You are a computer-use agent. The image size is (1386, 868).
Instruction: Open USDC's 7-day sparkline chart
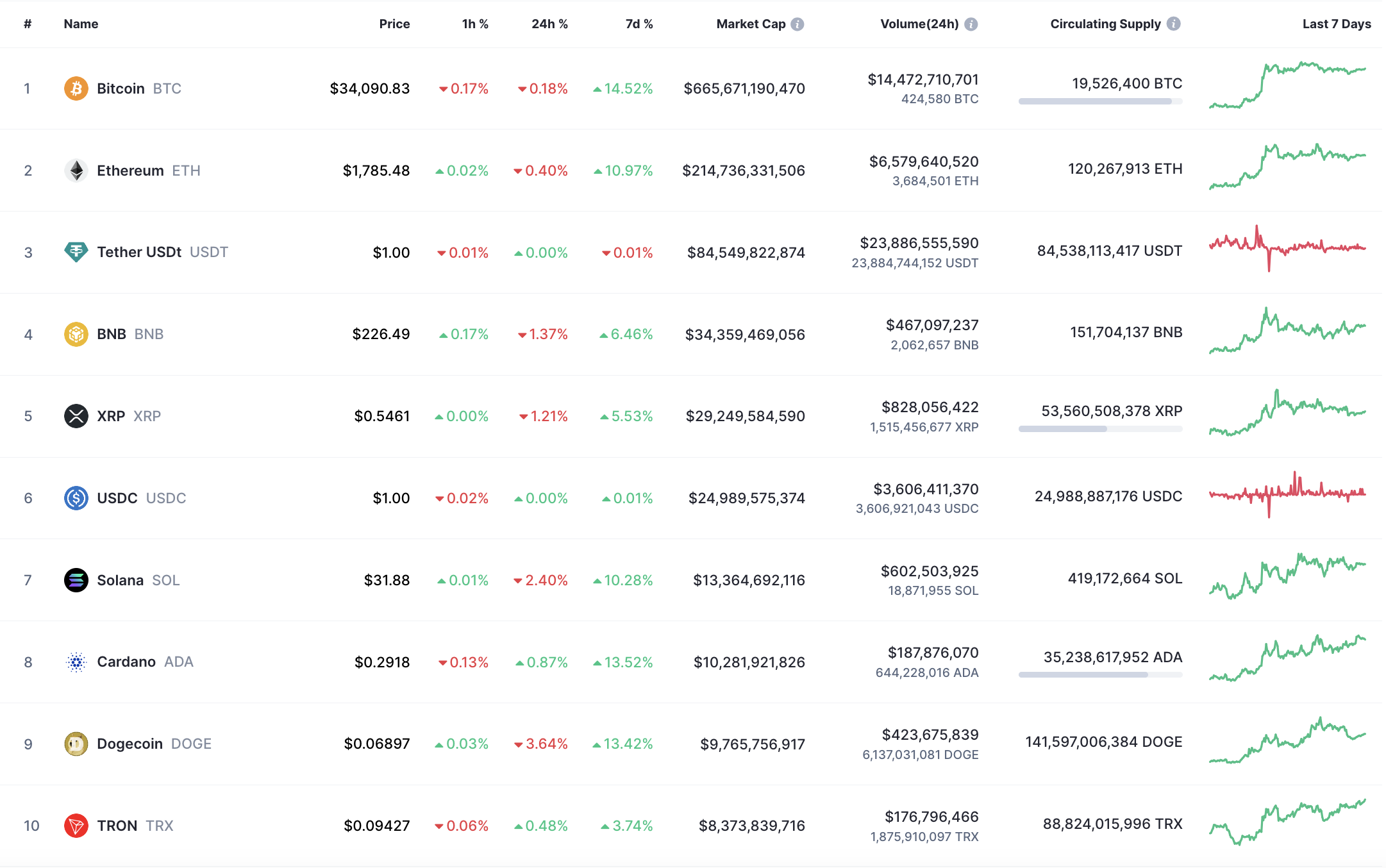[1287, 494]
